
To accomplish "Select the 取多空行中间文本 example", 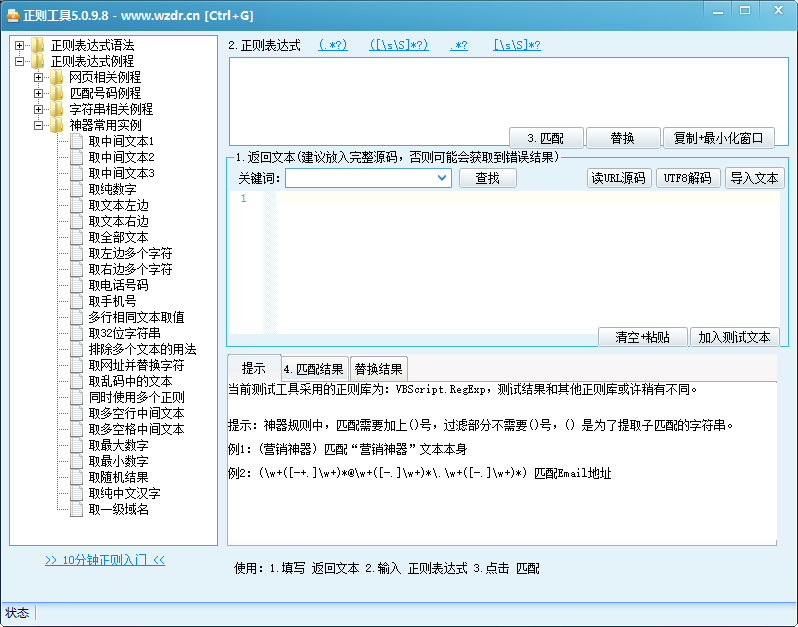I will click(136, 413).
